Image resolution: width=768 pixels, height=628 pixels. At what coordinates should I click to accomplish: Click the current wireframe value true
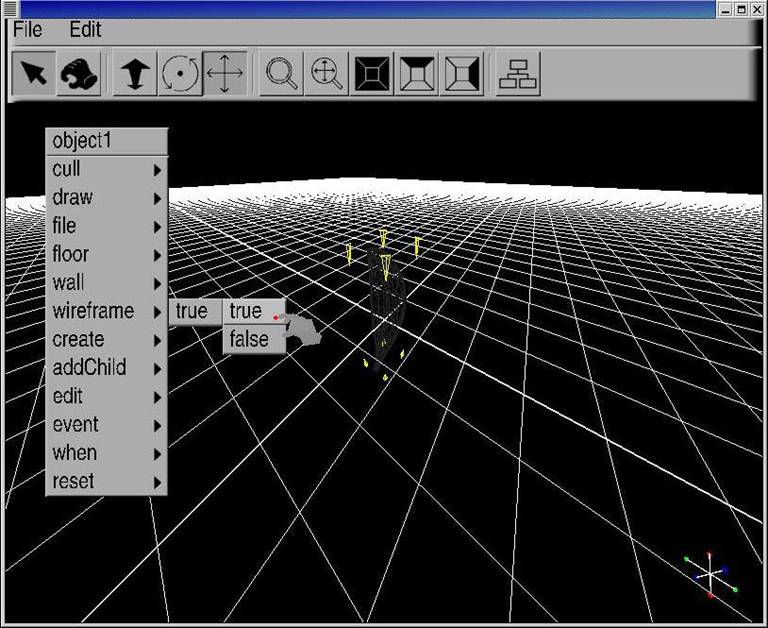(x=195, y=312)
